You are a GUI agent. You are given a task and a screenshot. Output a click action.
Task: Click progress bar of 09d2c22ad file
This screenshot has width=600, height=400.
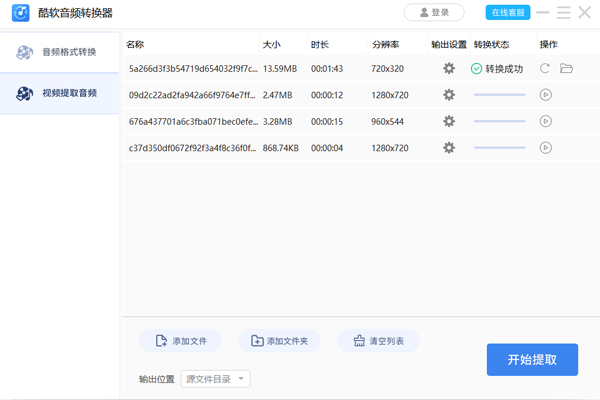499,95
